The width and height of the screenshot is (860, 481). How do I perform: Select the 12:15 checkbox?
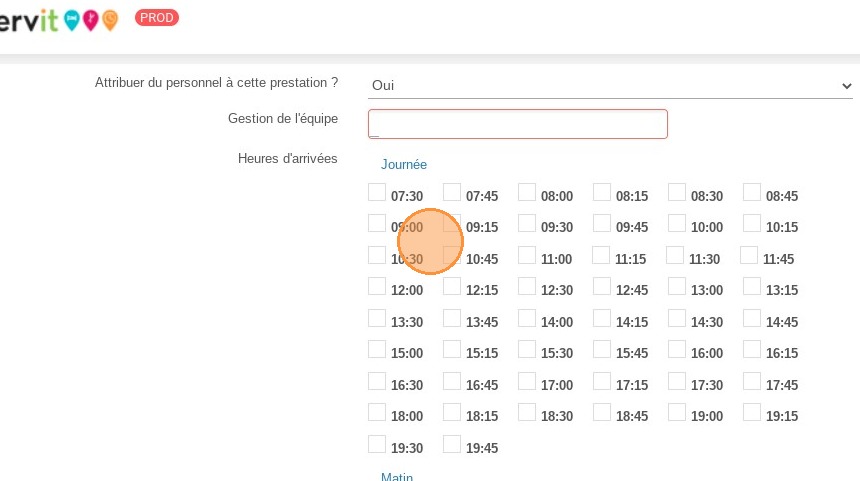(x=452, y=286)
